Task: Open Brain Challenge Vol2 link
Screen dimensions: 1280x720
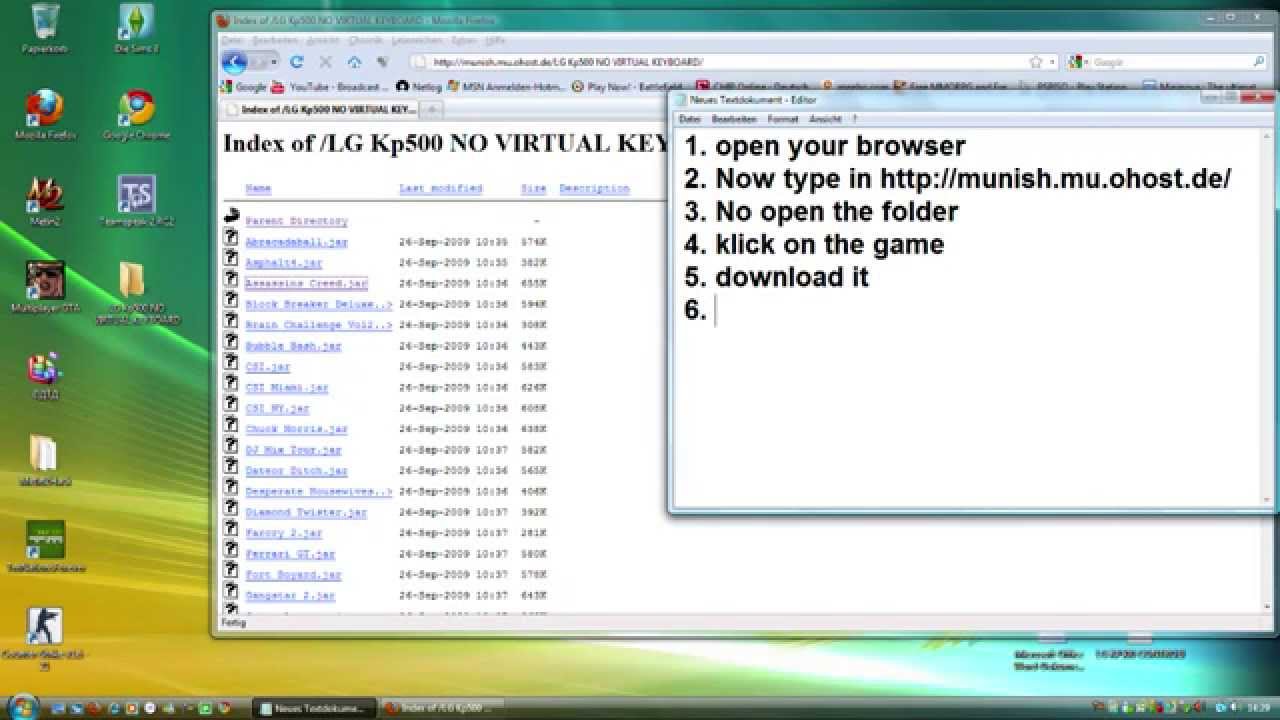Action: click(x=319, y=325)
